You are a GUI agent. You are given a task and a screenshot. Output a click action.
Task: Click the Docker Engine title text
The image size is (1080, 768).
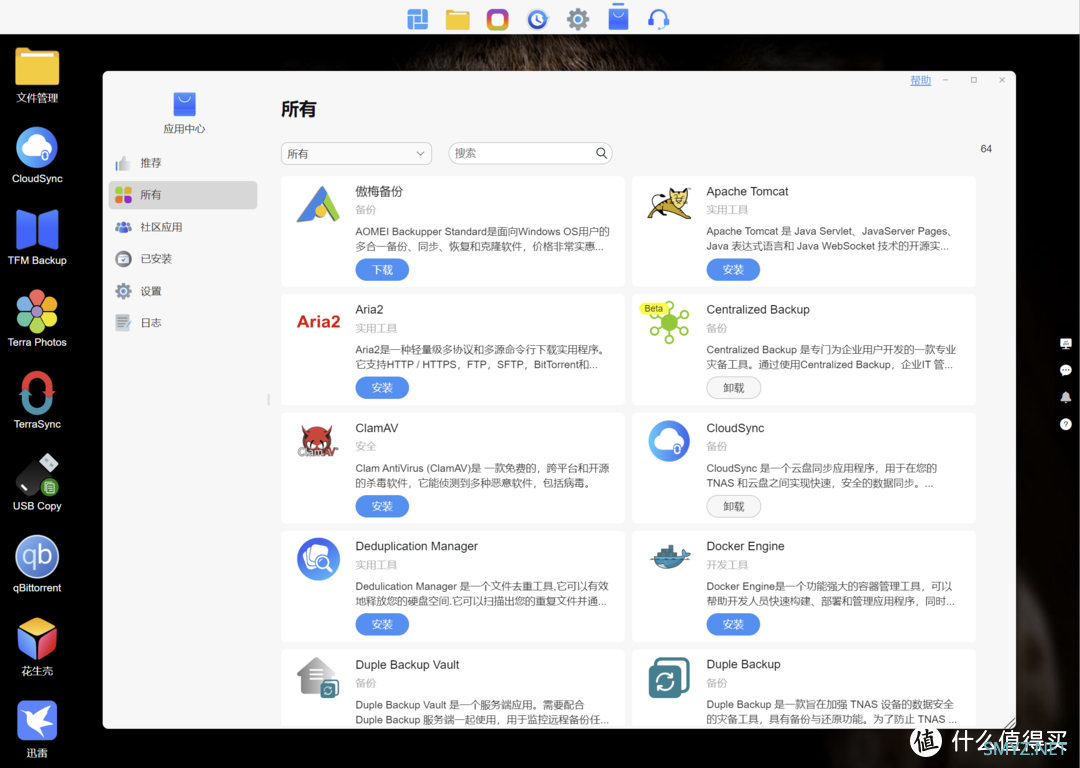745,546
